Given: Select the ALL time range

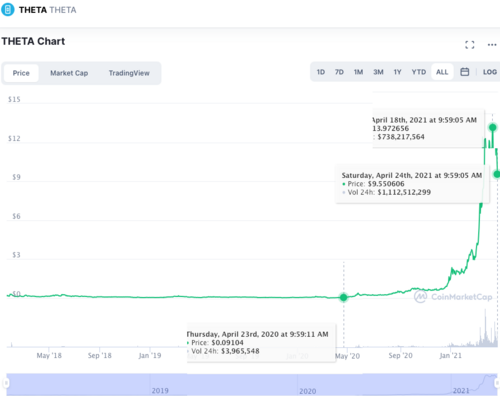Looking at the screenshot, I should click(x=442, y=72).
